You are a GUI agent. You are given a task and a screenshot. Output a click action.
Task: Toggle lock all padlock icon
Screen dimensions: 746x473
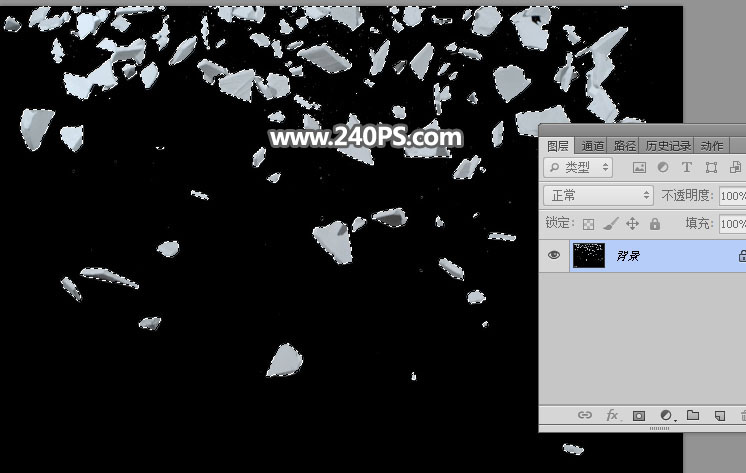(655, 224)
